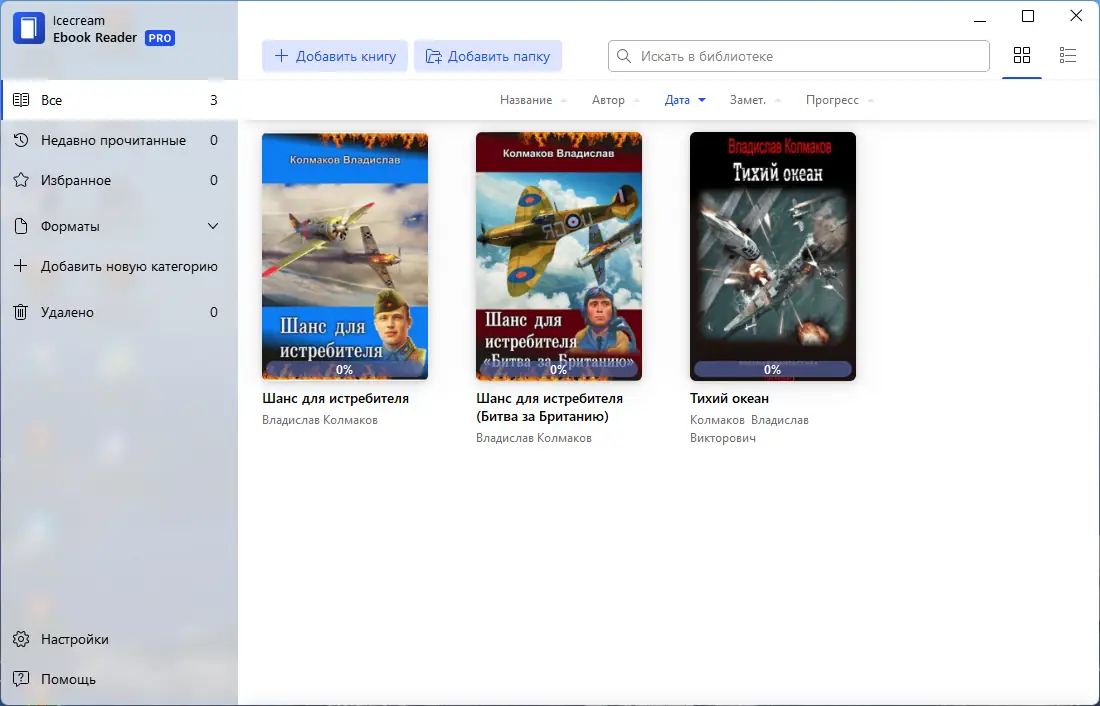Open the "Настройки" gear icon
This screenshot has width=1100, height=706.
coord(22,638)
